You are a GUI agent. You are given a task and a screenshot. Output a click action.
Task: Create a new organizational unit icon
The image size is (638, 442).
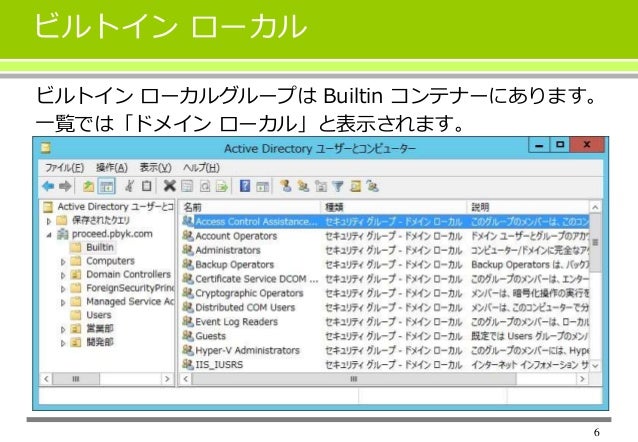tap(321, 186)
